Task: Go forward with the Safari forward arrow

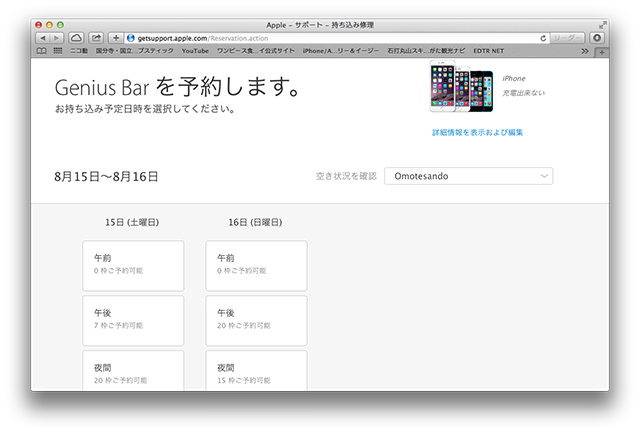Action: point(56,38)
